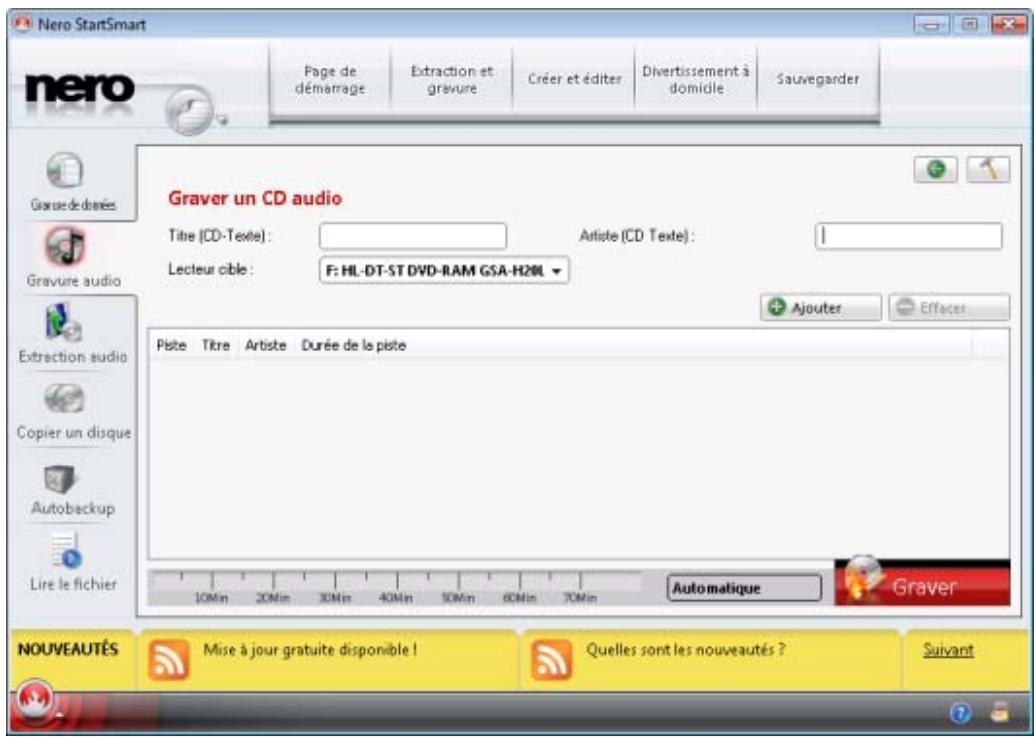Open the Sauvegarder tab
The image size is (1034, 737).
click(818, 80)
